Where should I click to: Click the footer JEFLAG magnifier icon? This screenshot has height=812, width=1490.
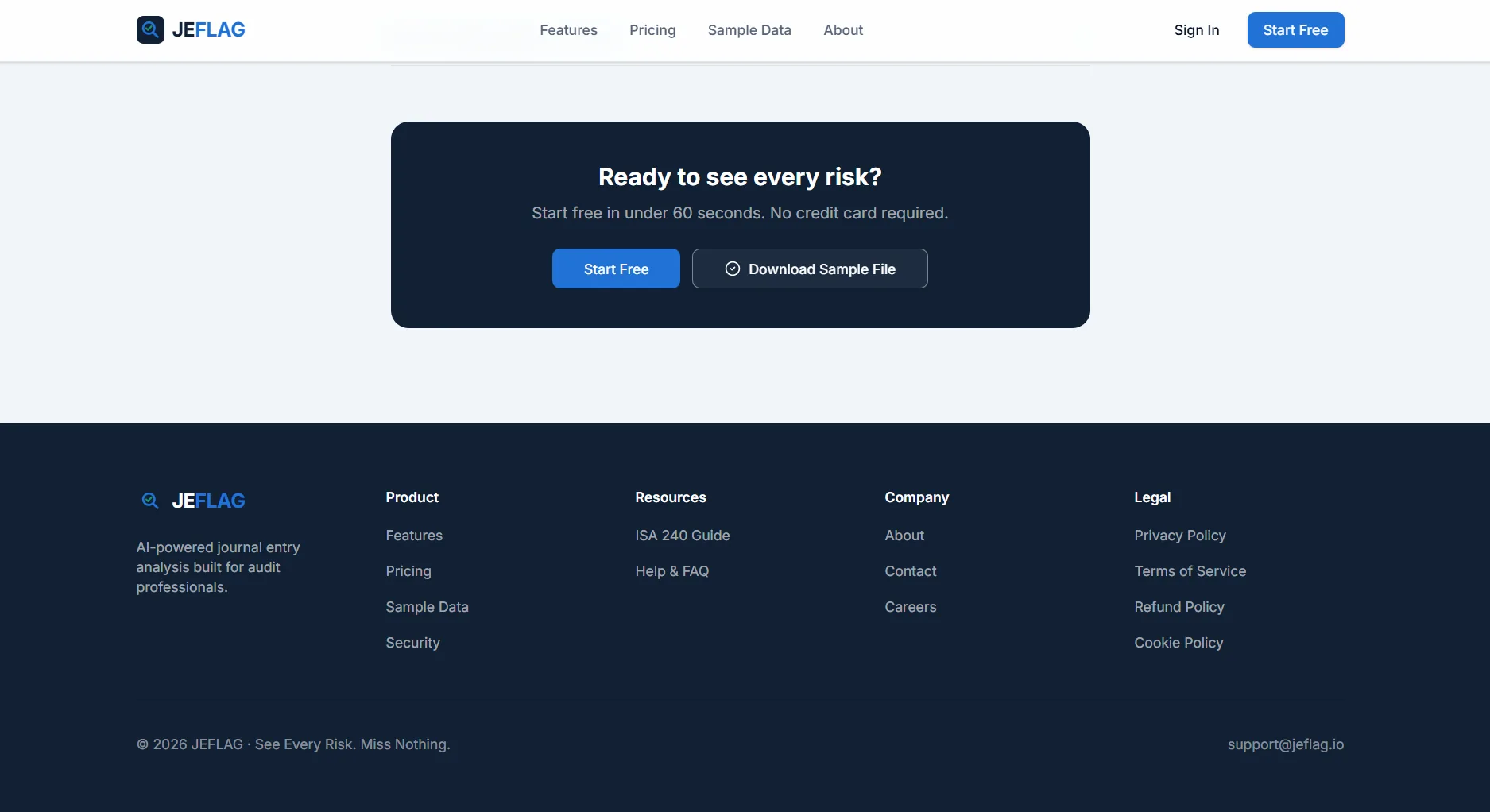pyautogui.click(x=150, y=501)
